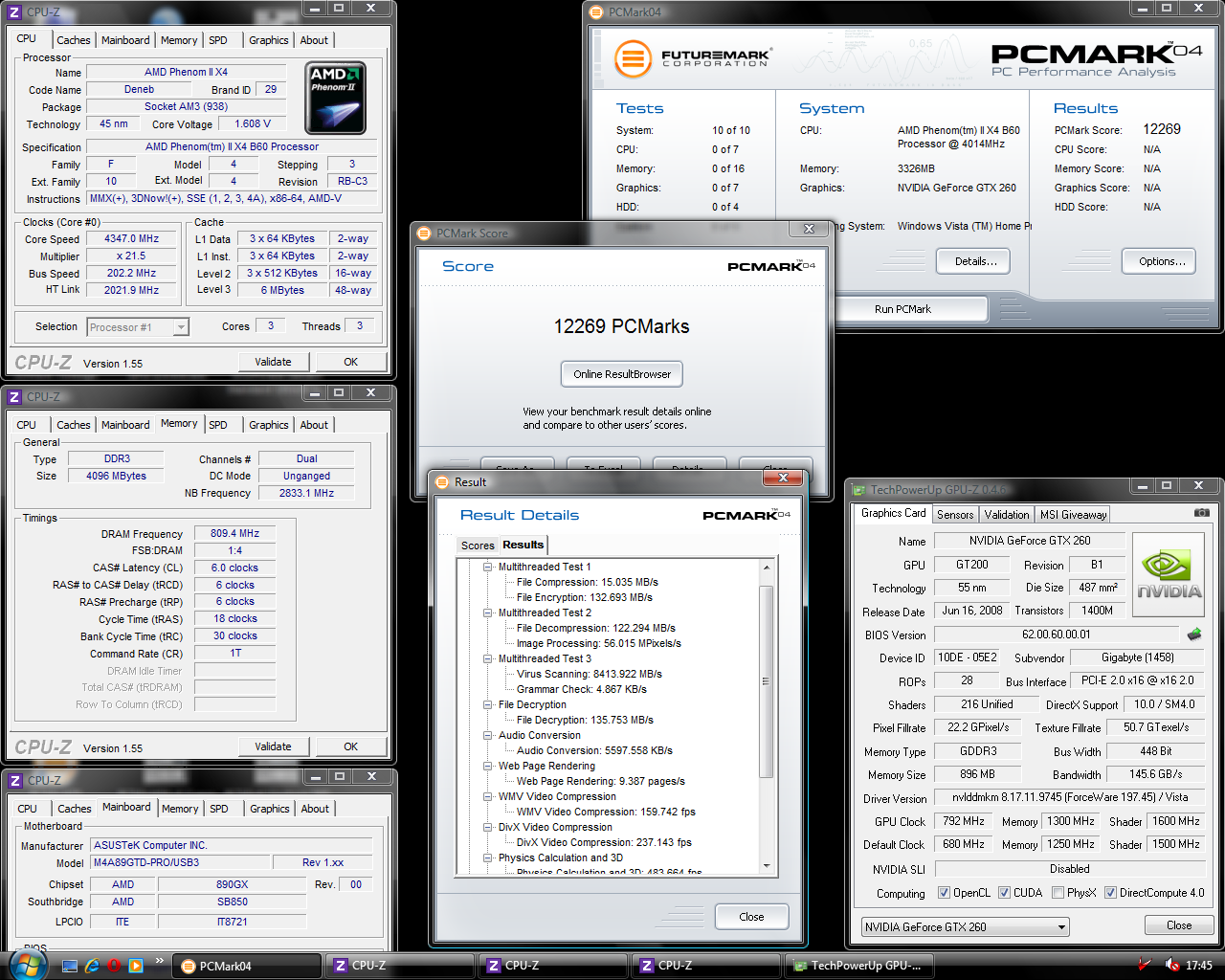Click OK in the CPU-Z memory window
Image resolution: width=1225 pixels, height=980 pixels.
click(351, 746)
